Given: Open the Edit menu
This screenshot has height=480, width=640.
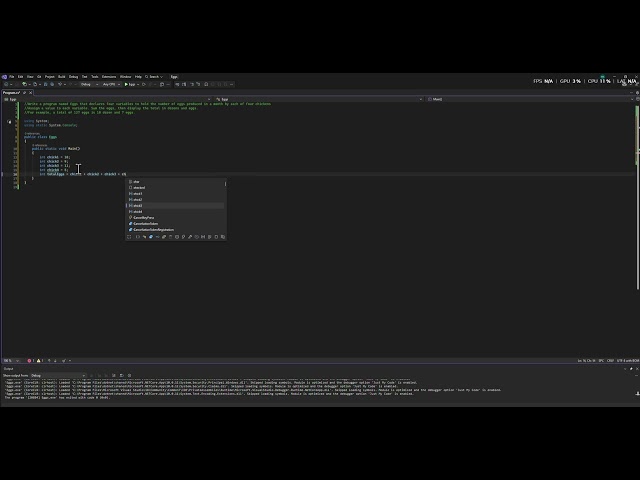Looking at the screenshot, I should point(20,77).
